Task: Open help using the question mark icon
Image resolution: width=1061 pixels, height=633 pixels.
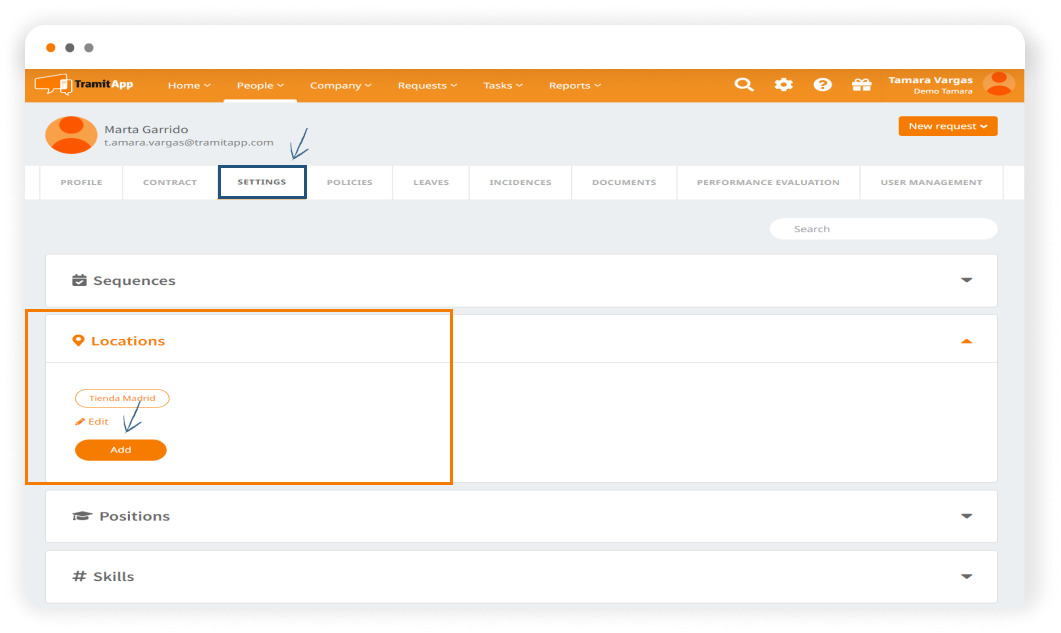Action: (823, 85)
